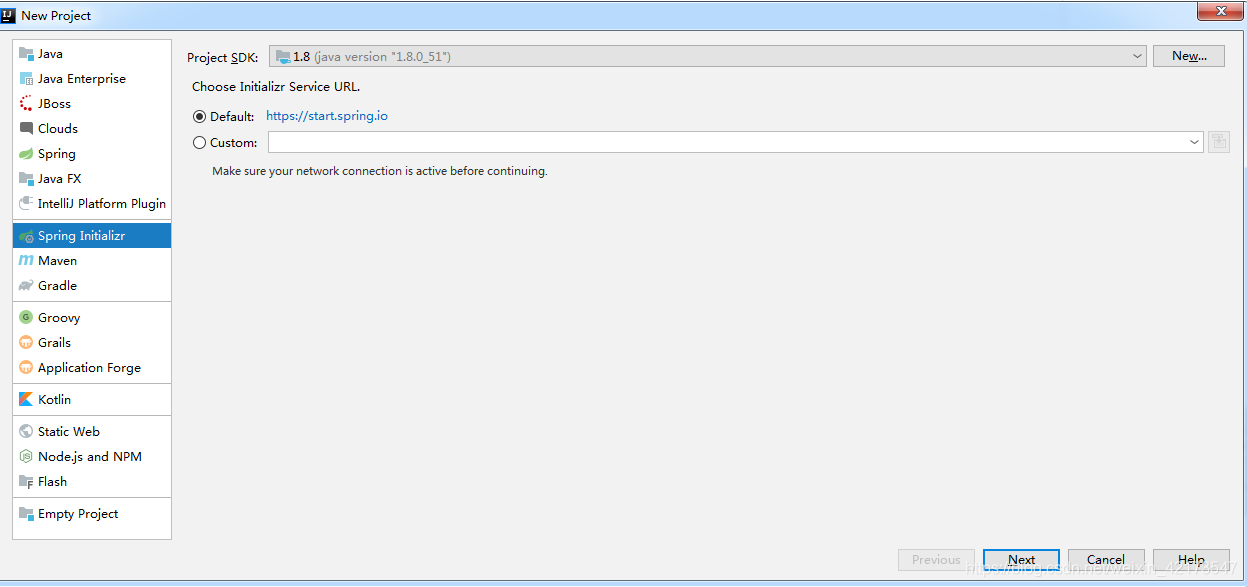Click the Empty Project folder icon
The height and width of the screenshot is (587, 1247).
(26, 514)
